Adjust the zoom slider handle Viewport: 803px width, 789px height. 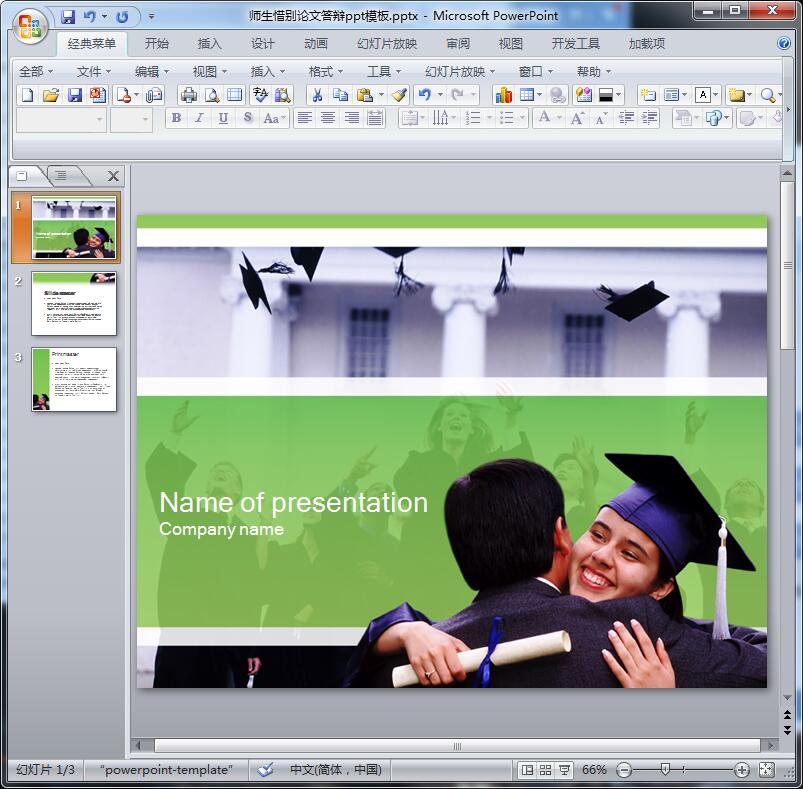tap(665, 770)
